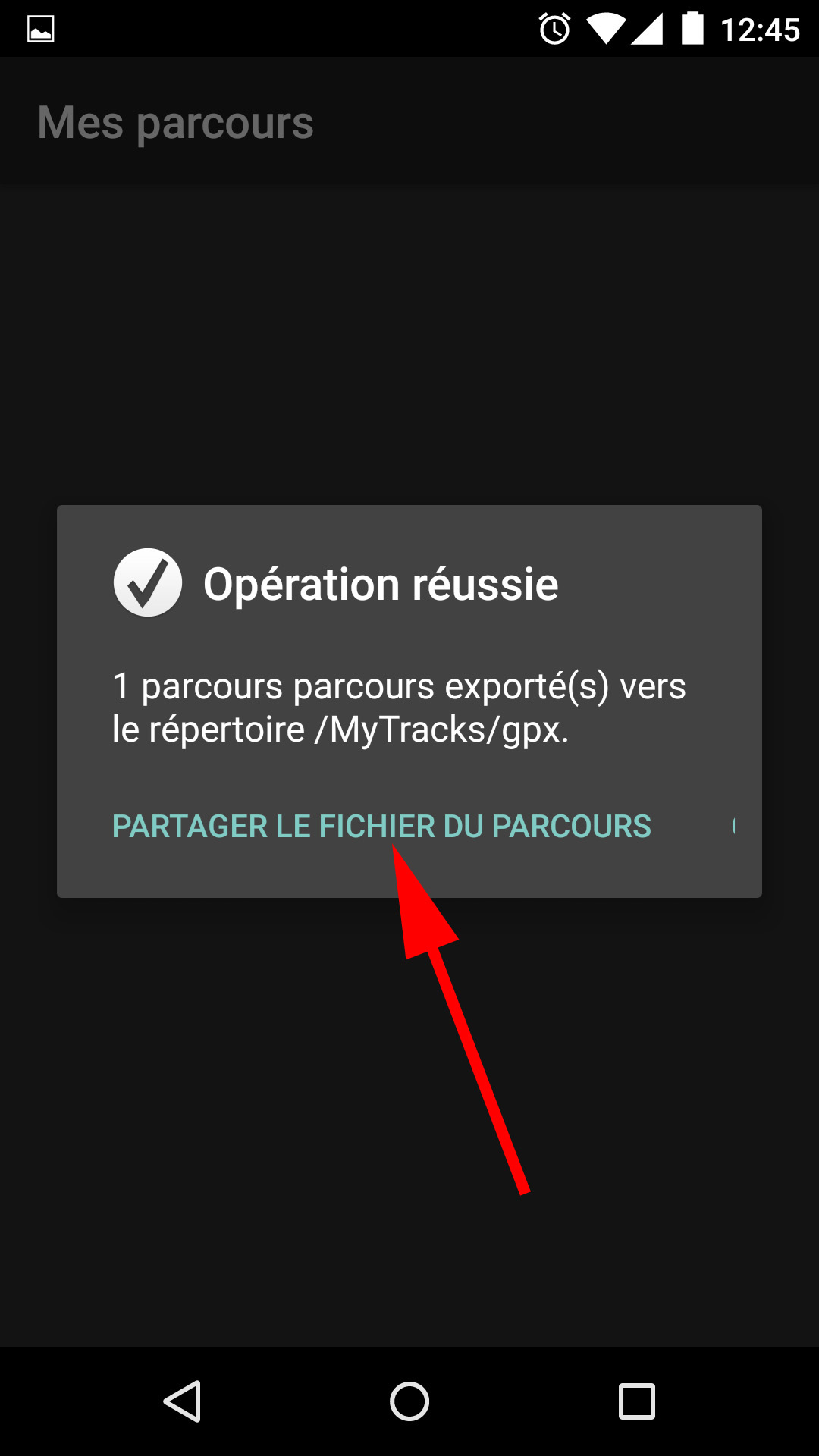
Task: Click Partager le fichier du parcours
Action: point(381,827)
